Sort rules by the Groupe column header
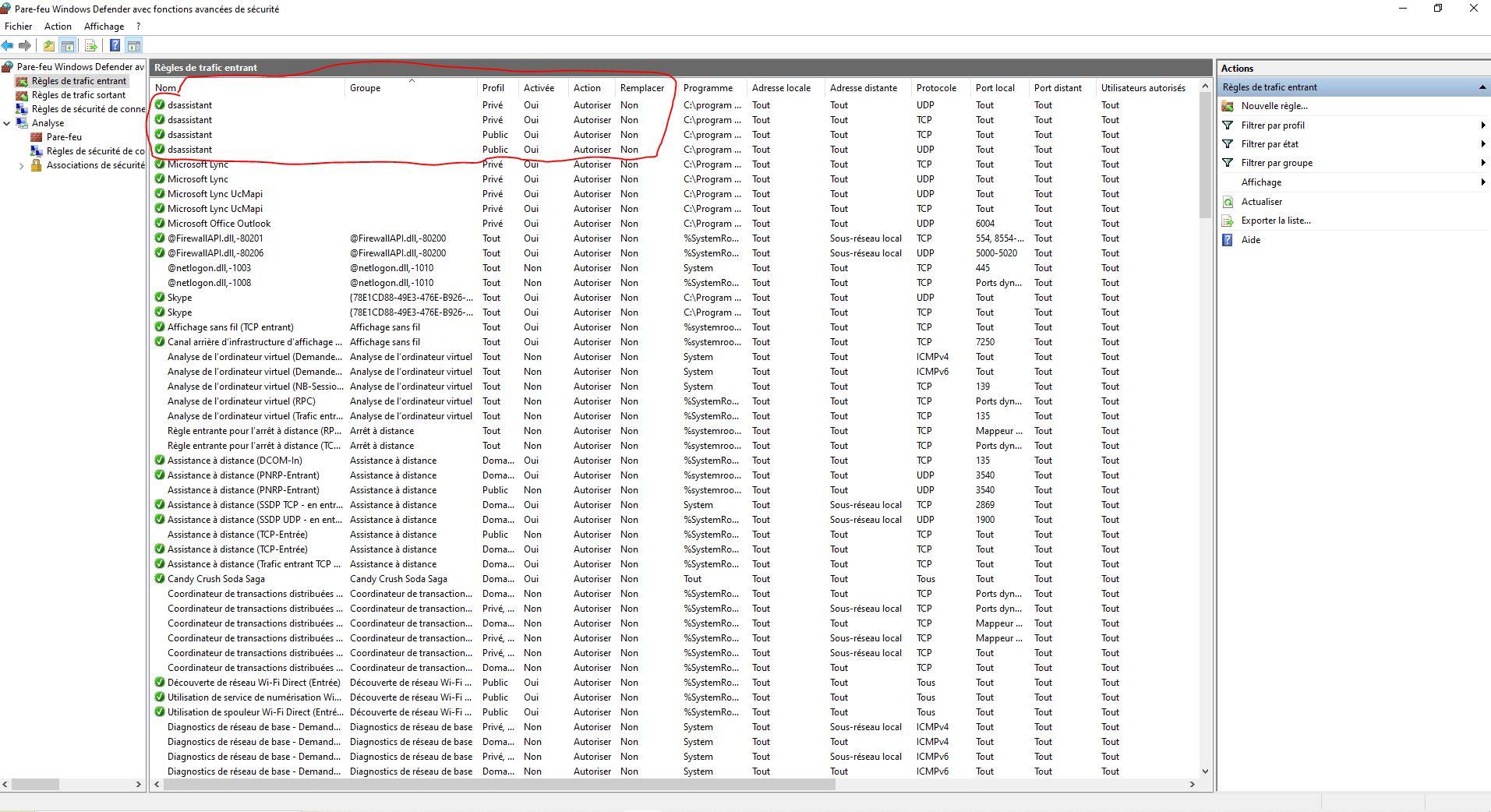Screen dimensions: 1491x812 pos(411,88)
